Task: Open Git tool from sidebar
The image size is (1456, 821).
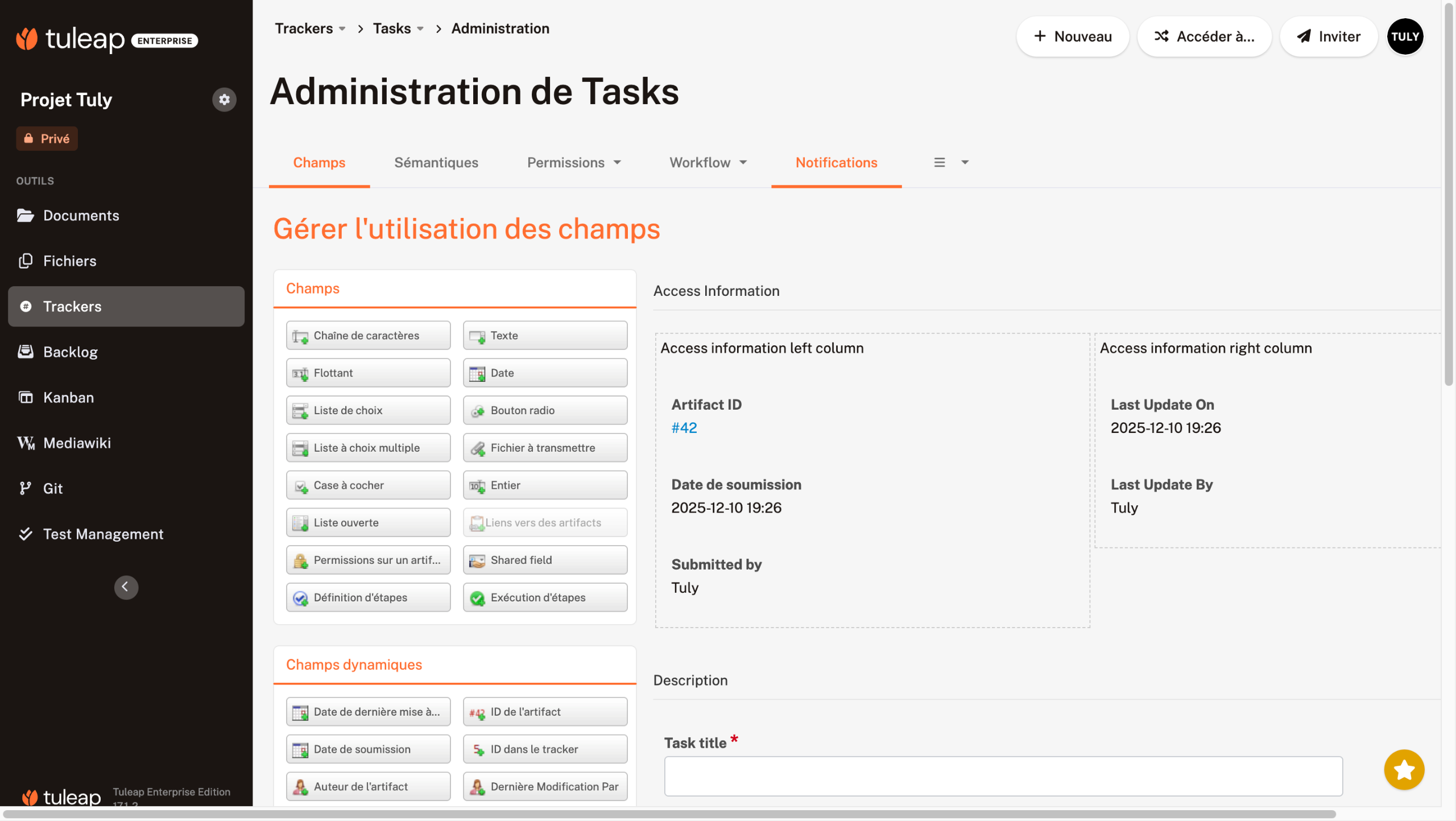Action: click(52, 488)
